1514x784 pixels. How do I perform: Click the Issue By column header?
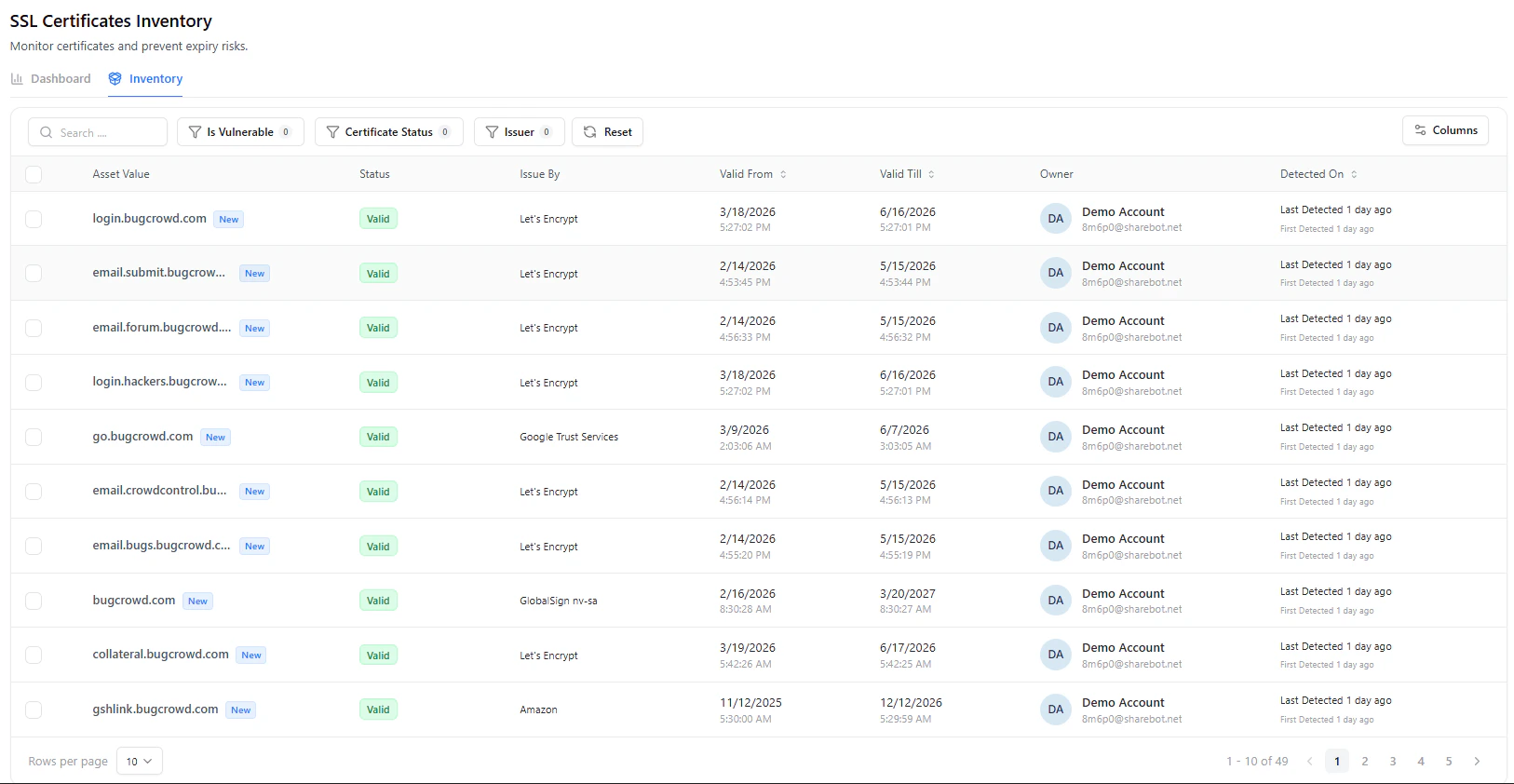pos(540,174)
